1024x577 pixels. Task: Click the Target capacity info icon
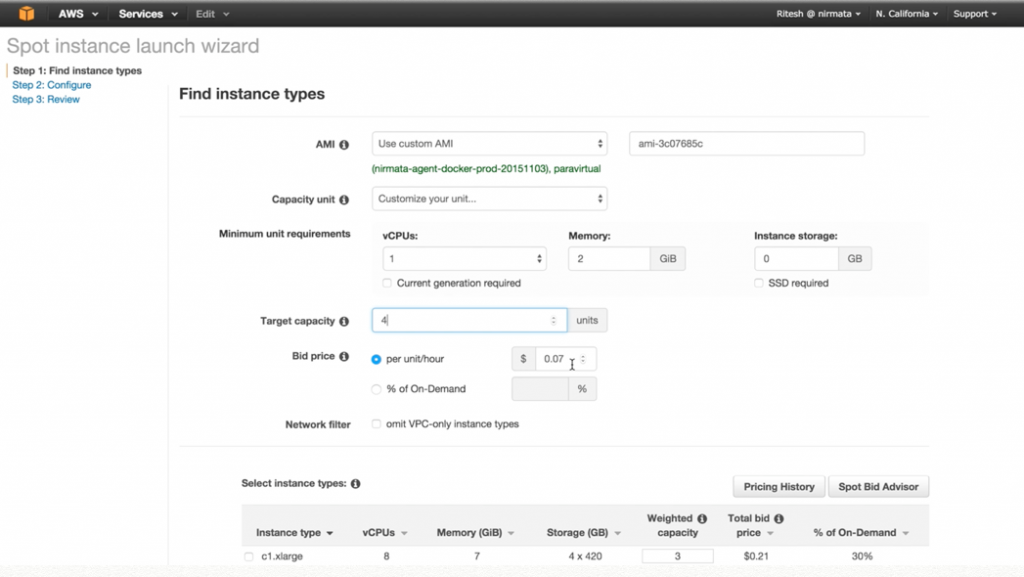344,321
